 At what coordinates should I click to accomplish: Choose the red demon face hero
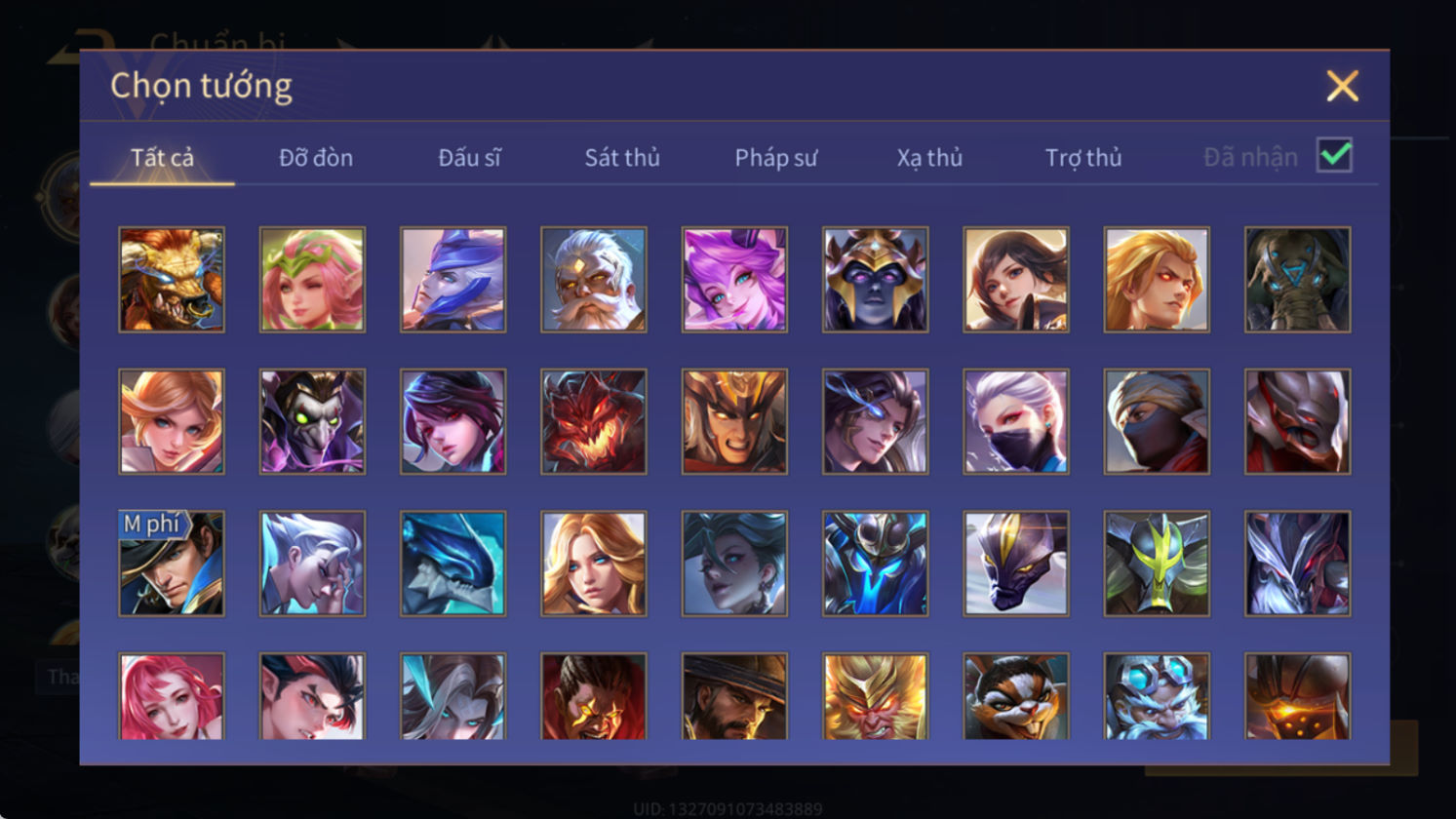click(x=594, y=421)
